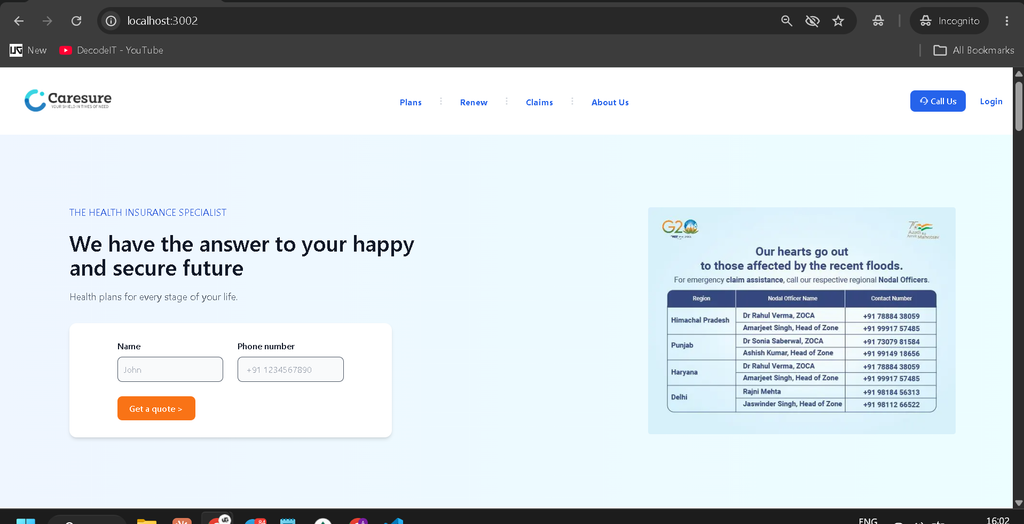Image resolution: width=1024 pixels, height=524 pixels.
Task: Focus the Phone number input field
Action: coord(291,369)
